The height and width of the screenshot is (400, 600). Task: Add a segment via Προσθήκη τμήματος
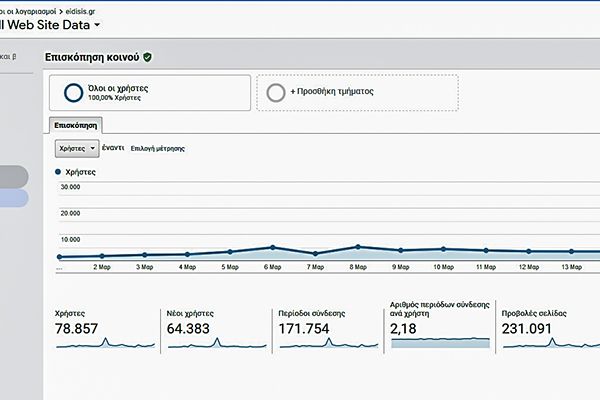pyautogui.click(x=357, y=92)
